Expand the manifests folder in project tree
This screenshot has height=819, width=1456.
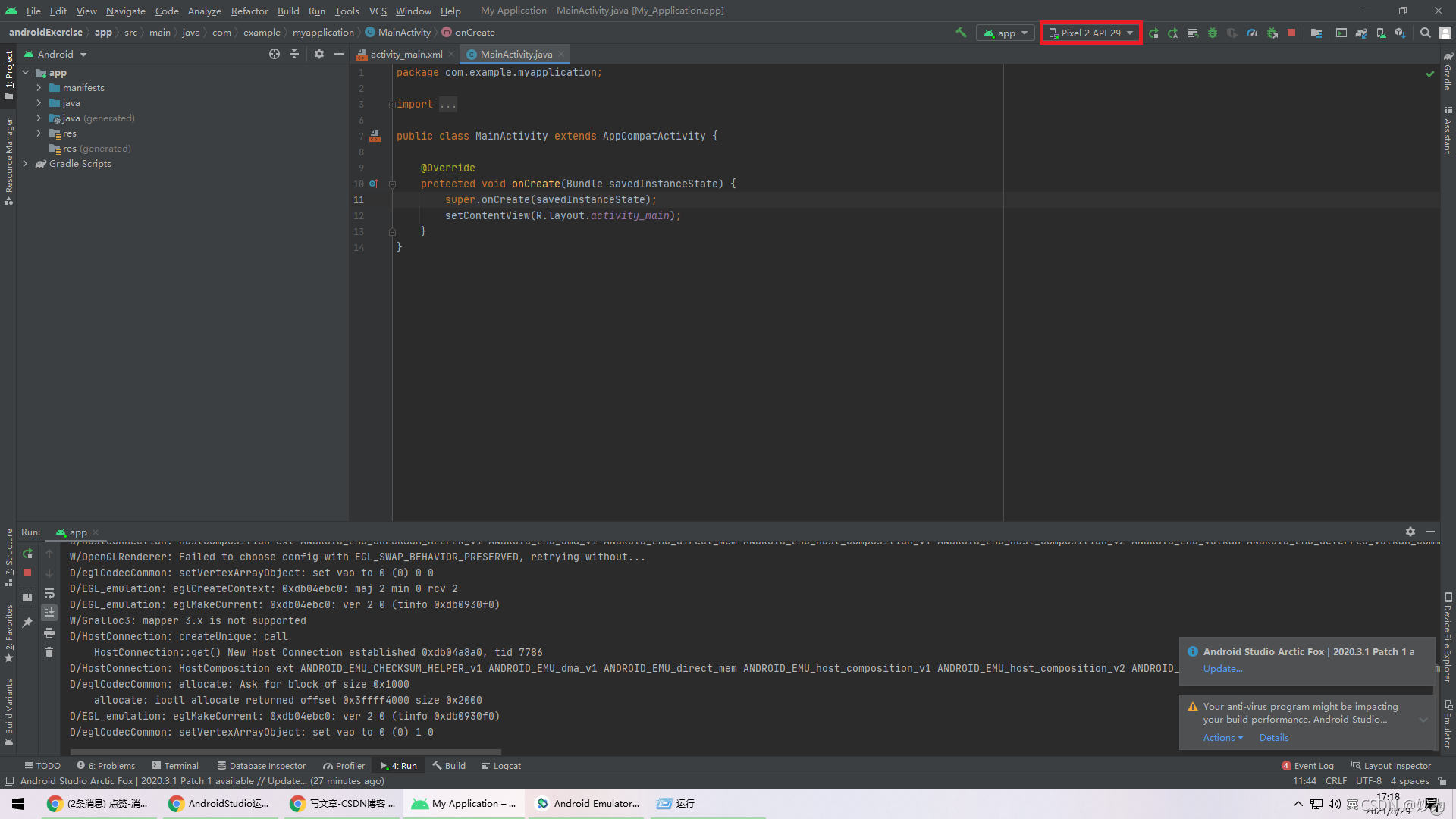(39, 88)
